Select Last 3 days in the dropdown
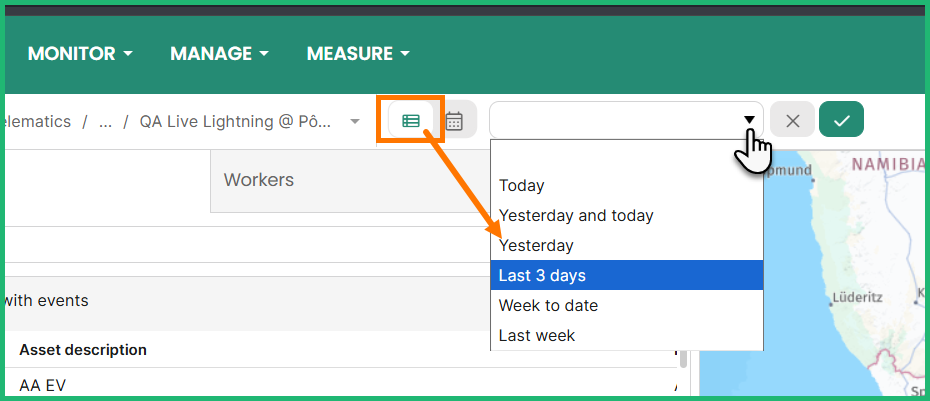 (543, 275)
